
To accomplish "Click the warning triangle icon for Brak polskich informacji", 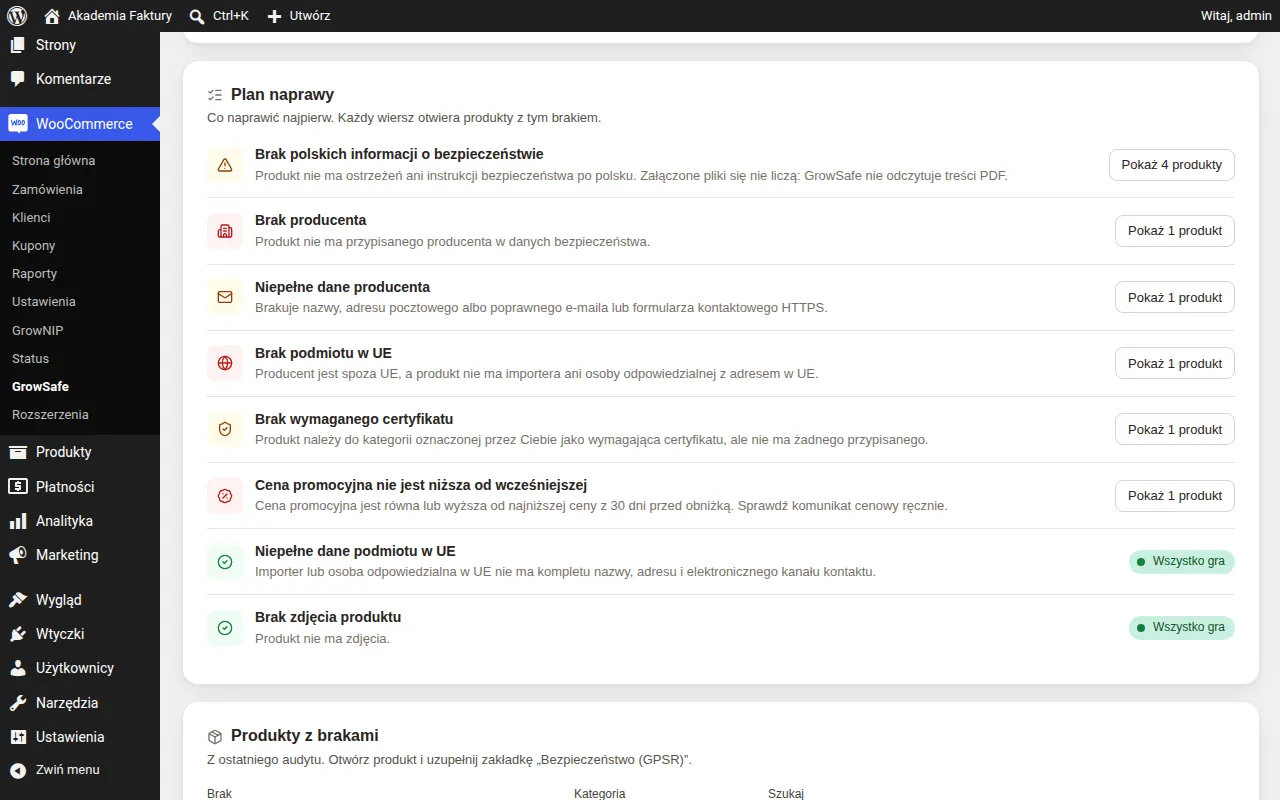I will (x=225, y=165).
